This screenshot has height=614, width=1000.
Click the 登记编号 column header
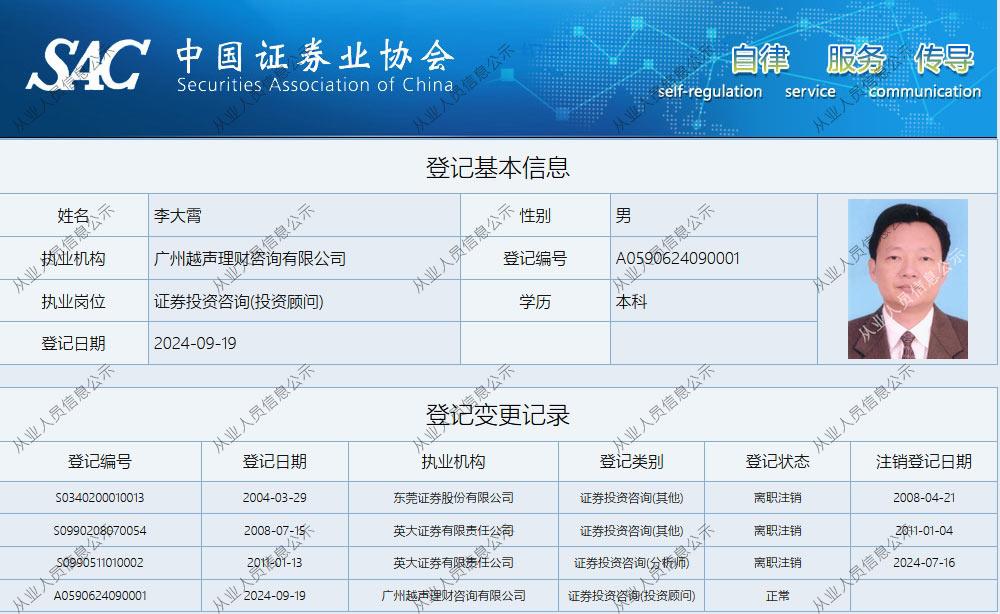(x=100, y=461)
